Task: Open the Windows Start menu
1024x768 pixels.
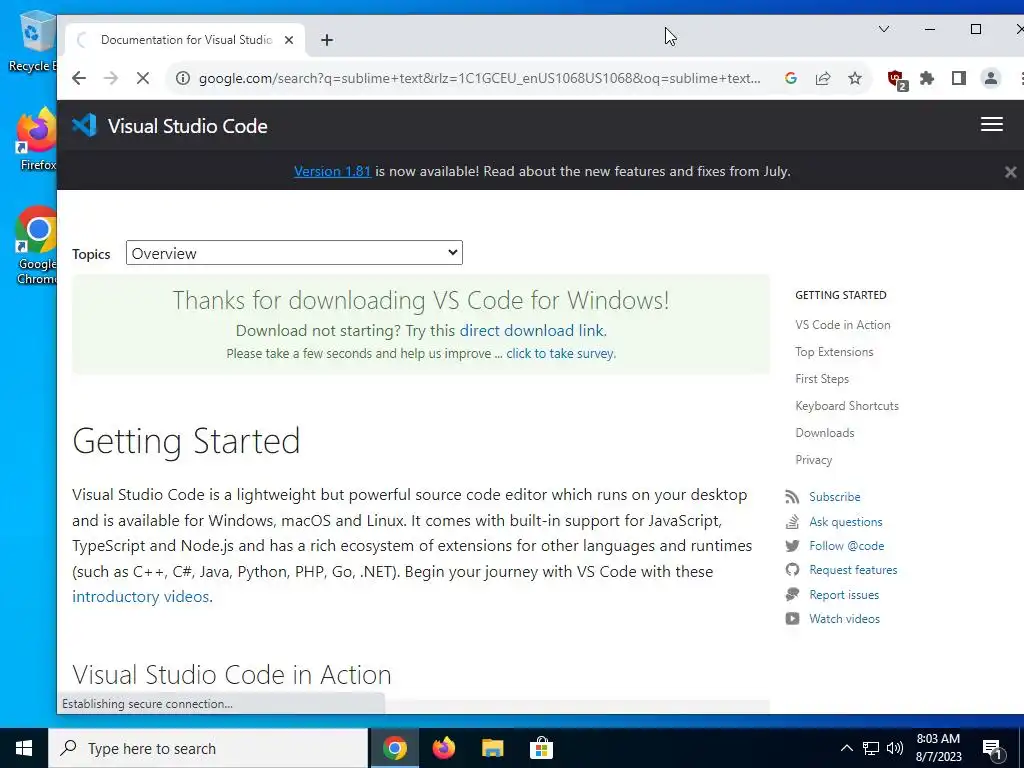Action: pyautogui.click(x=24, y=748)
